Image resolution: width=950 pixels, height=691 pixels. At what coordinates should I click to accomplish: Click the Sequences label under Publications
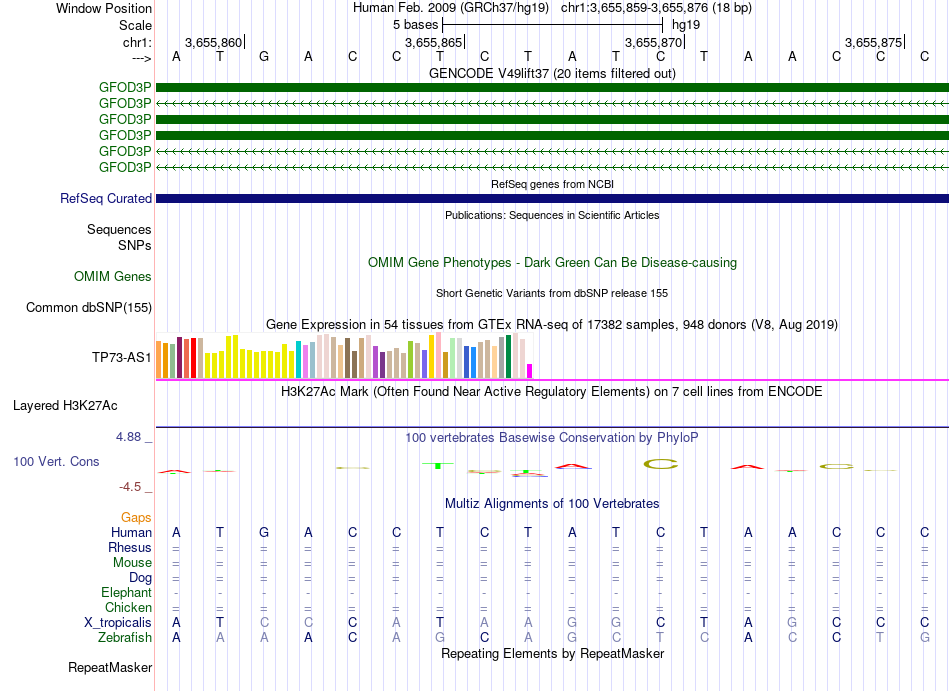119,230
